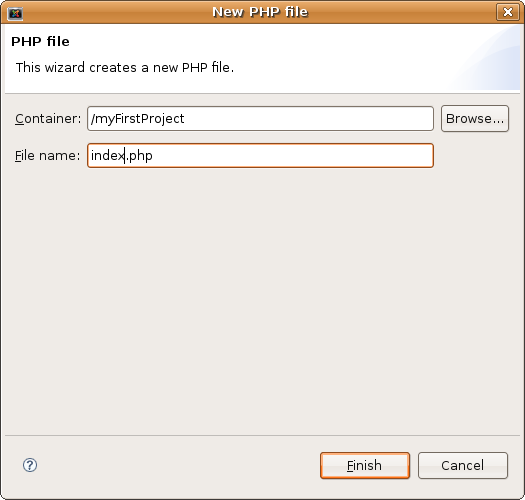Click empty space right of /myFirstProject text
The image size is (525, 500).
(308, 119)
